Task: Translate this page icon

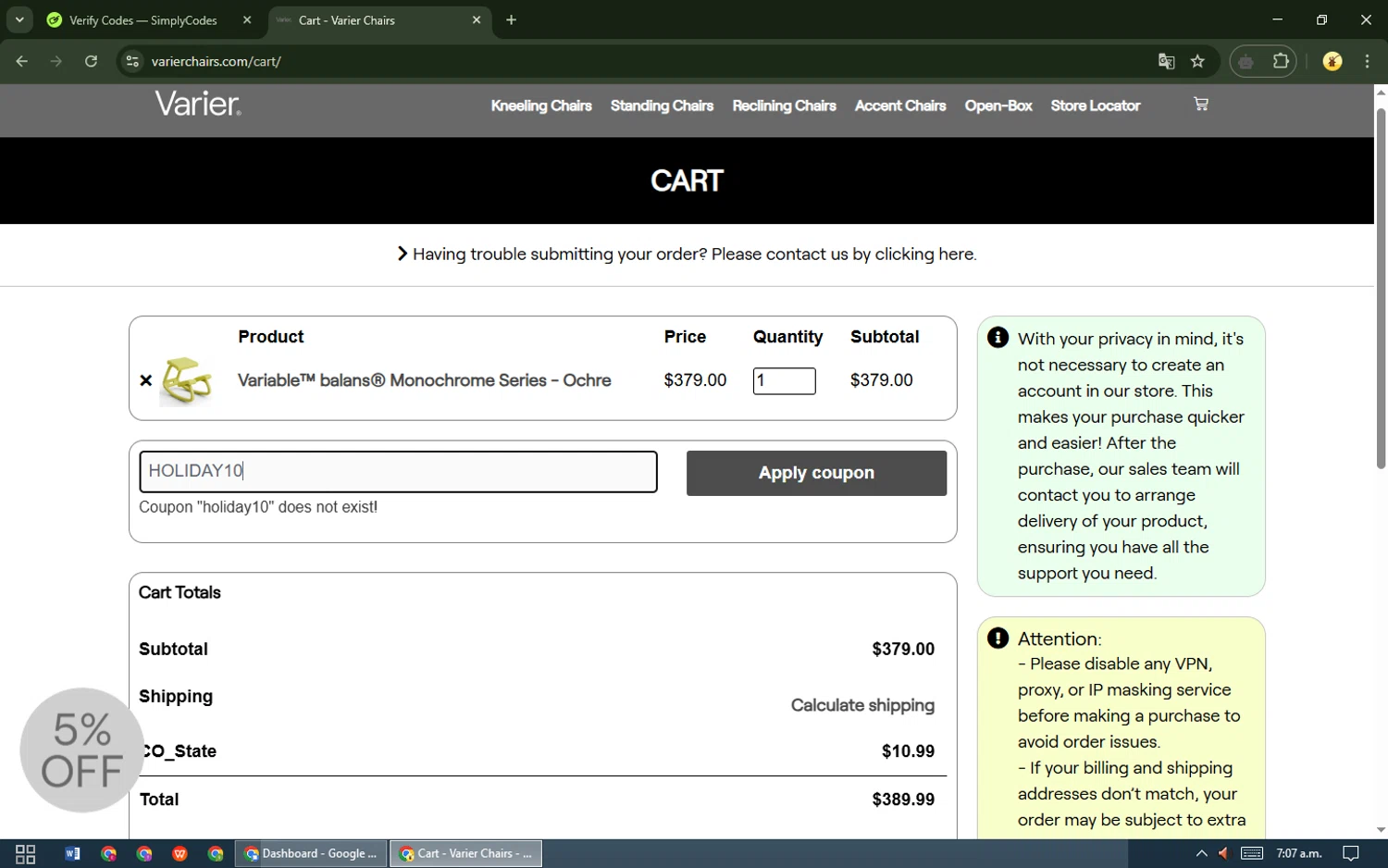Action: pos(1166,61)
